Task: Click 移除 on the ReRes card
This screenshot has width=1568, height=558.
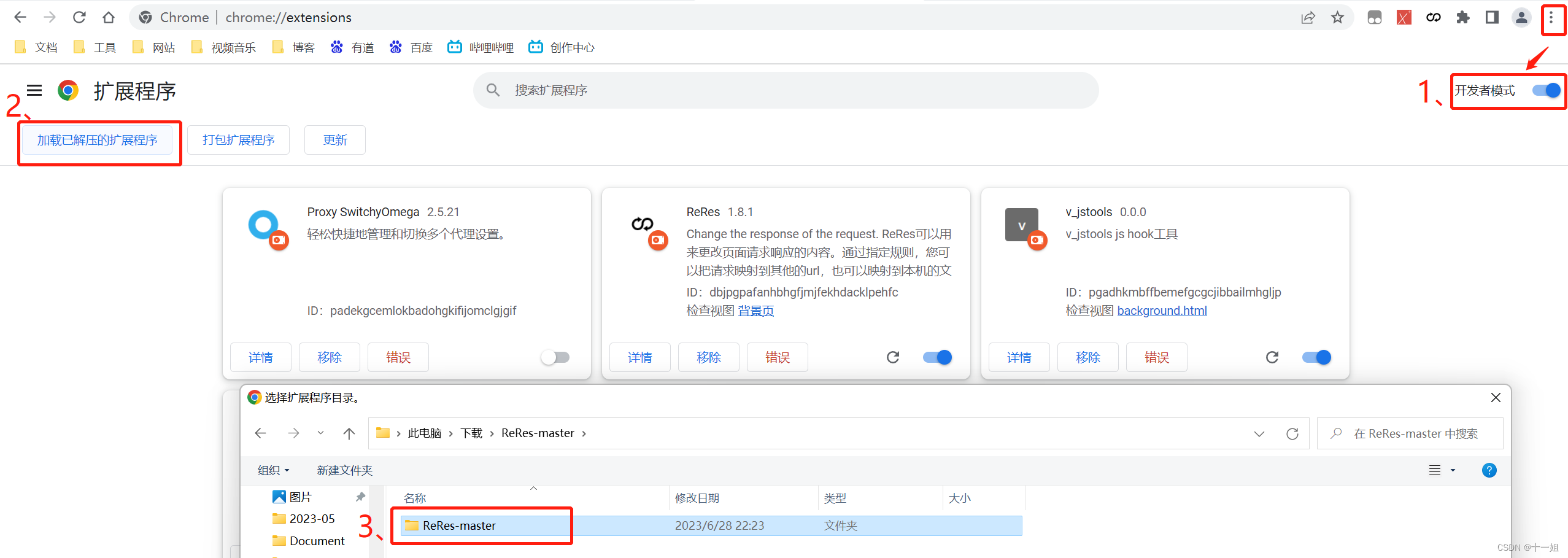Action: [x=709, y=357]
